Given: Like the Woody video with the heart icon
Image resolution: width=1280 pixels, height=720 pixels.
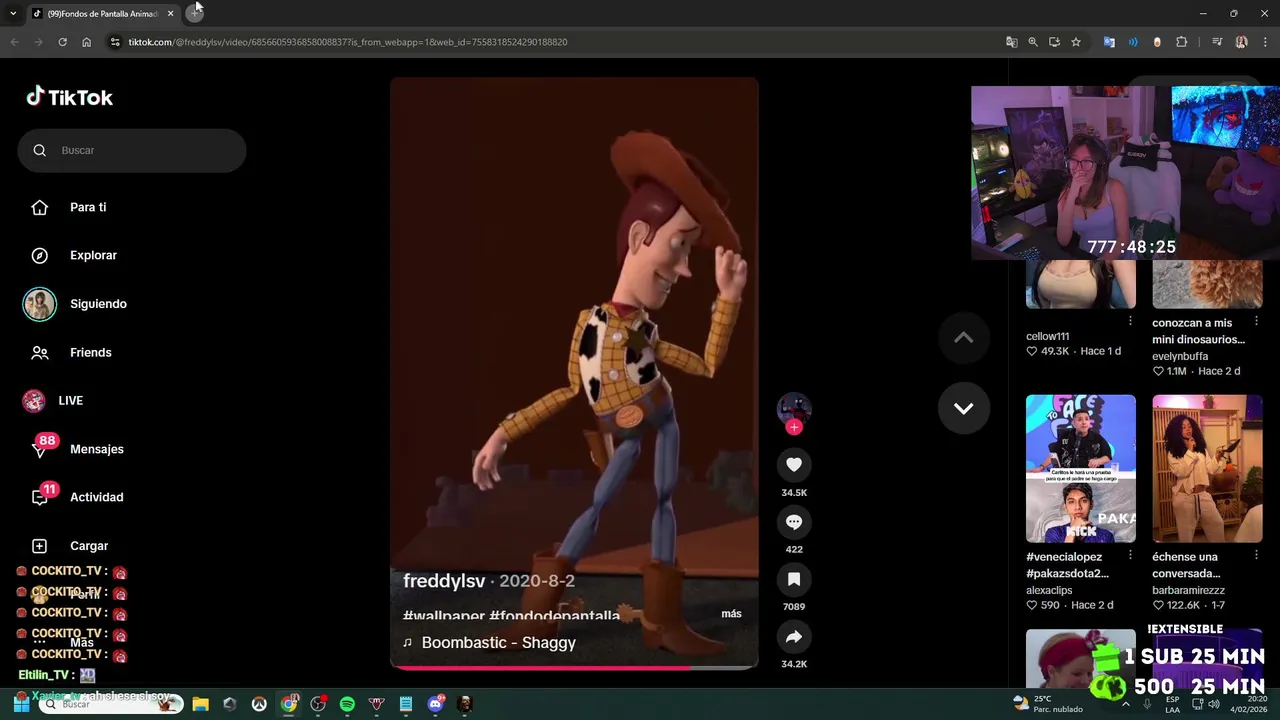Looking at the screenshot, I should (x=794, y=465).
